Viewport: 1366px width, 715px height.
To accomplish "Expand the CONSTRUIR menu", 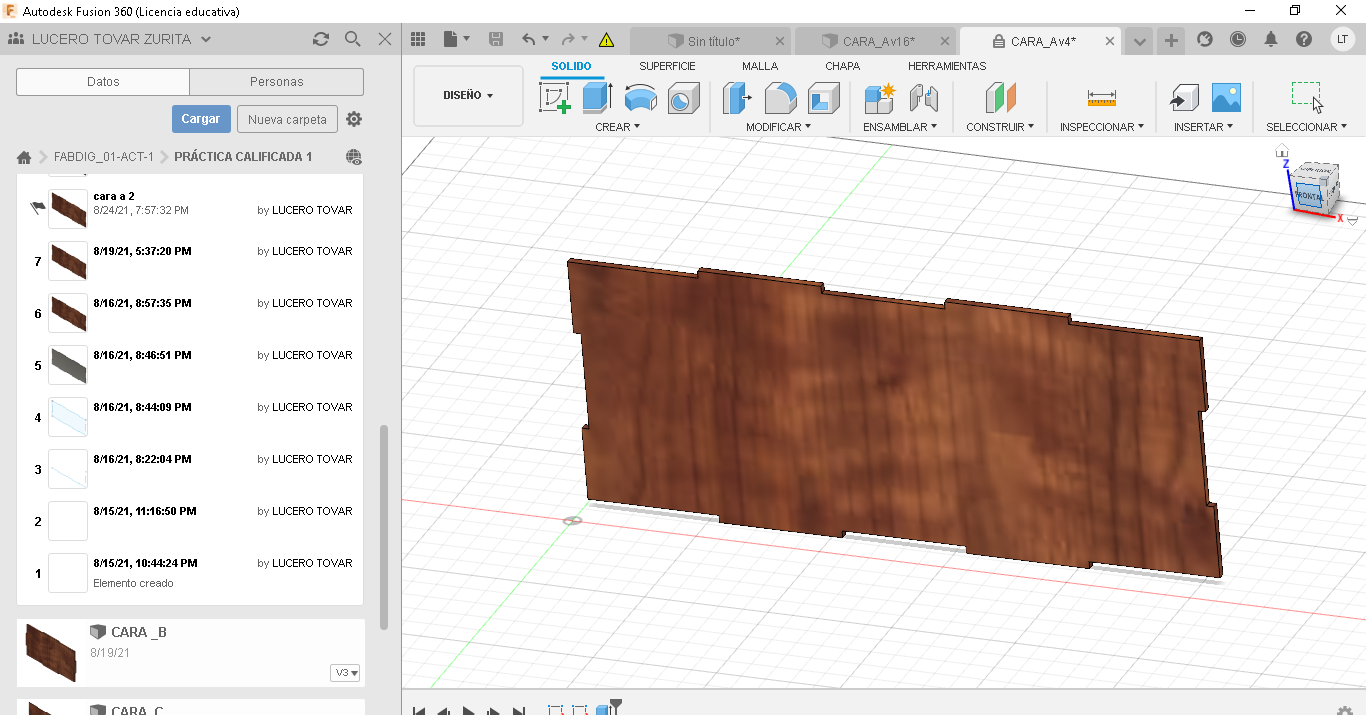I will 1000,127.
